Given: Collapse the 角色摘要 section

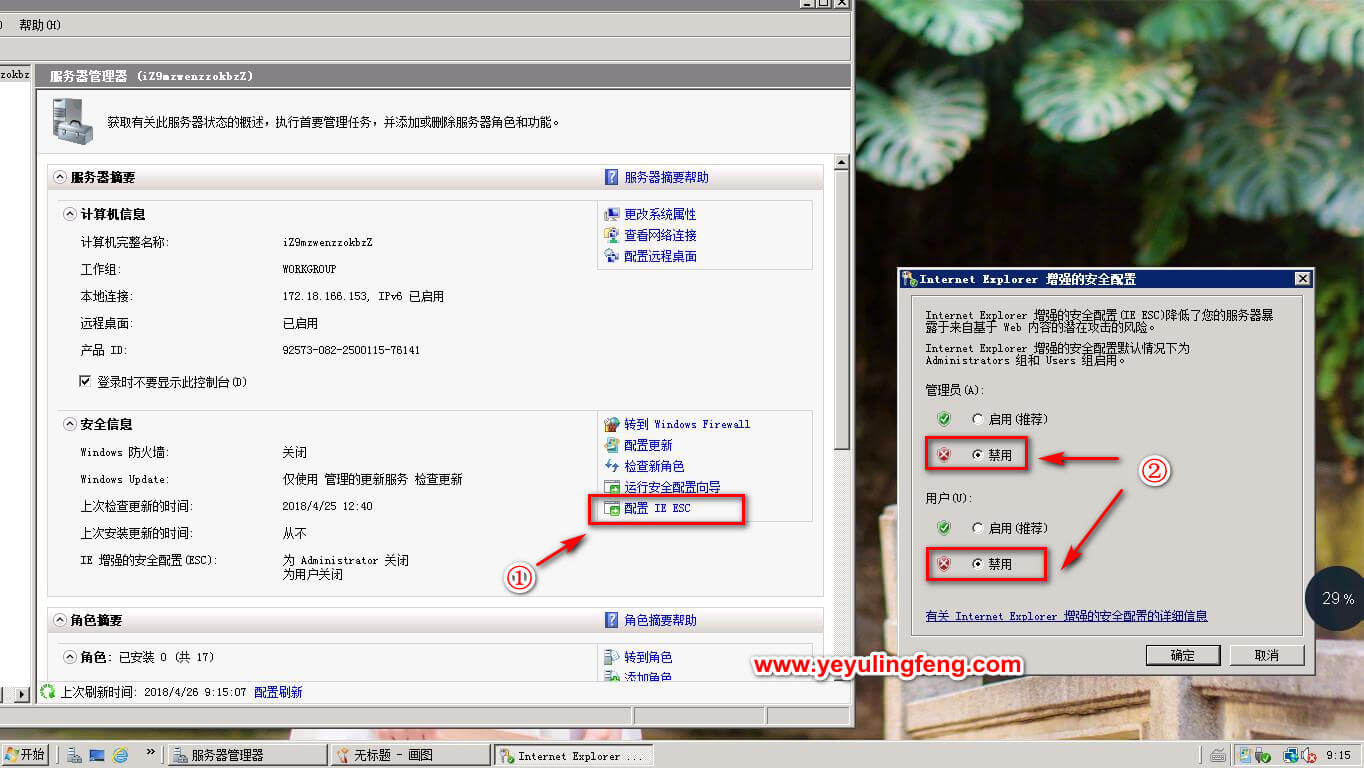Looking at the screenshot, I should (x=59, y=620).
